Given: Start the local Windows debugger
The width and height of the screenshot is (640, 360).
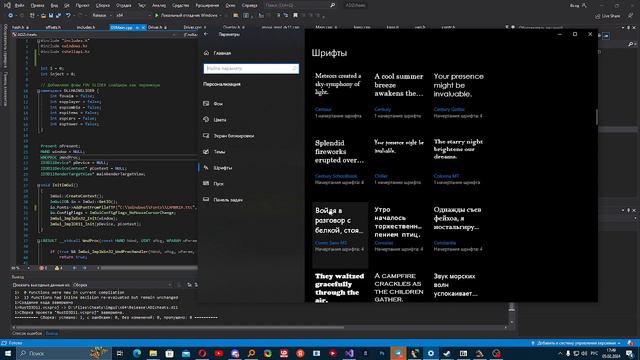Looking at the screenshot, I should (x=189, y=16).
